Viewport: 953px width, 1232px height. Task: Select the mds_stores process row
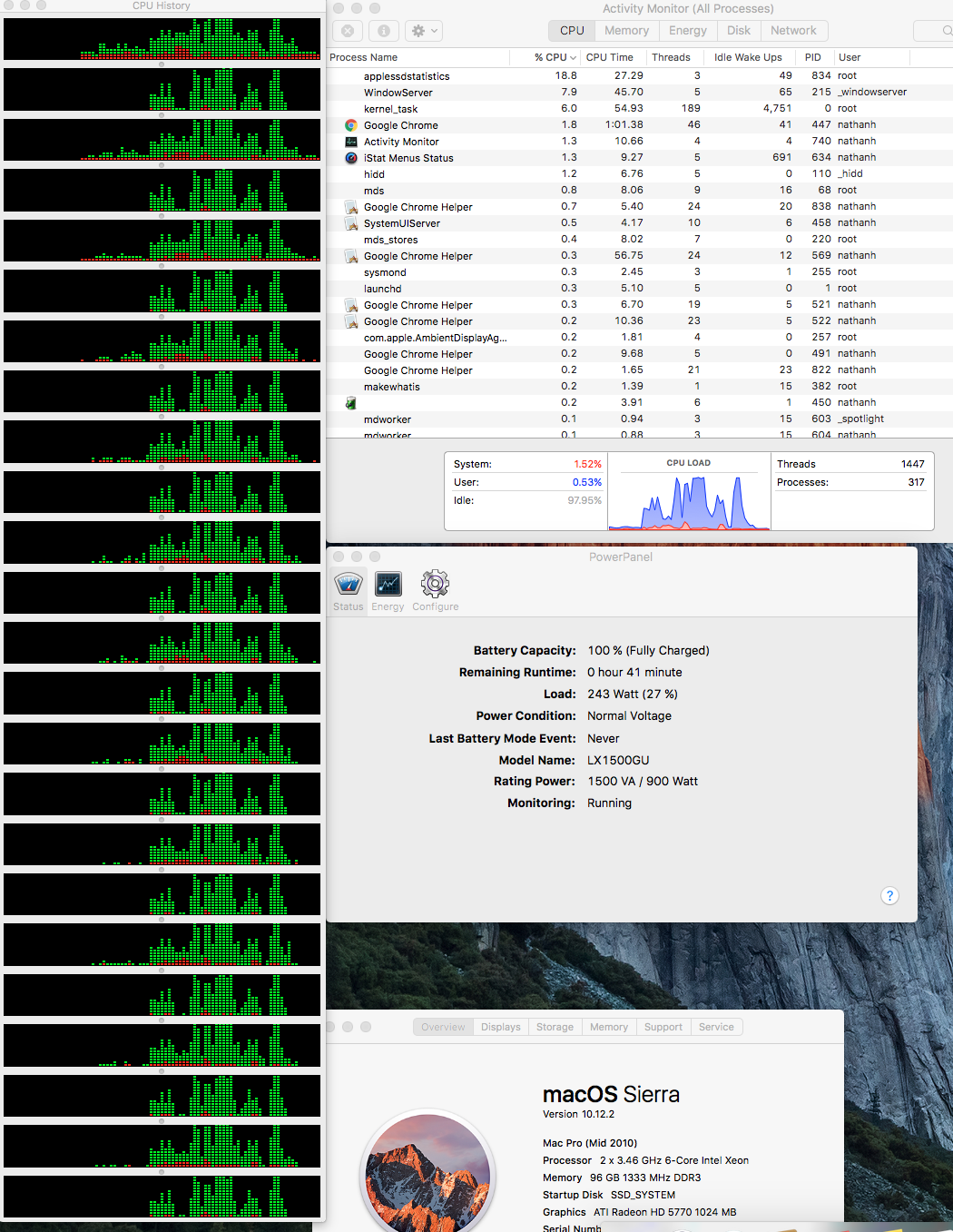coord(640,240)
